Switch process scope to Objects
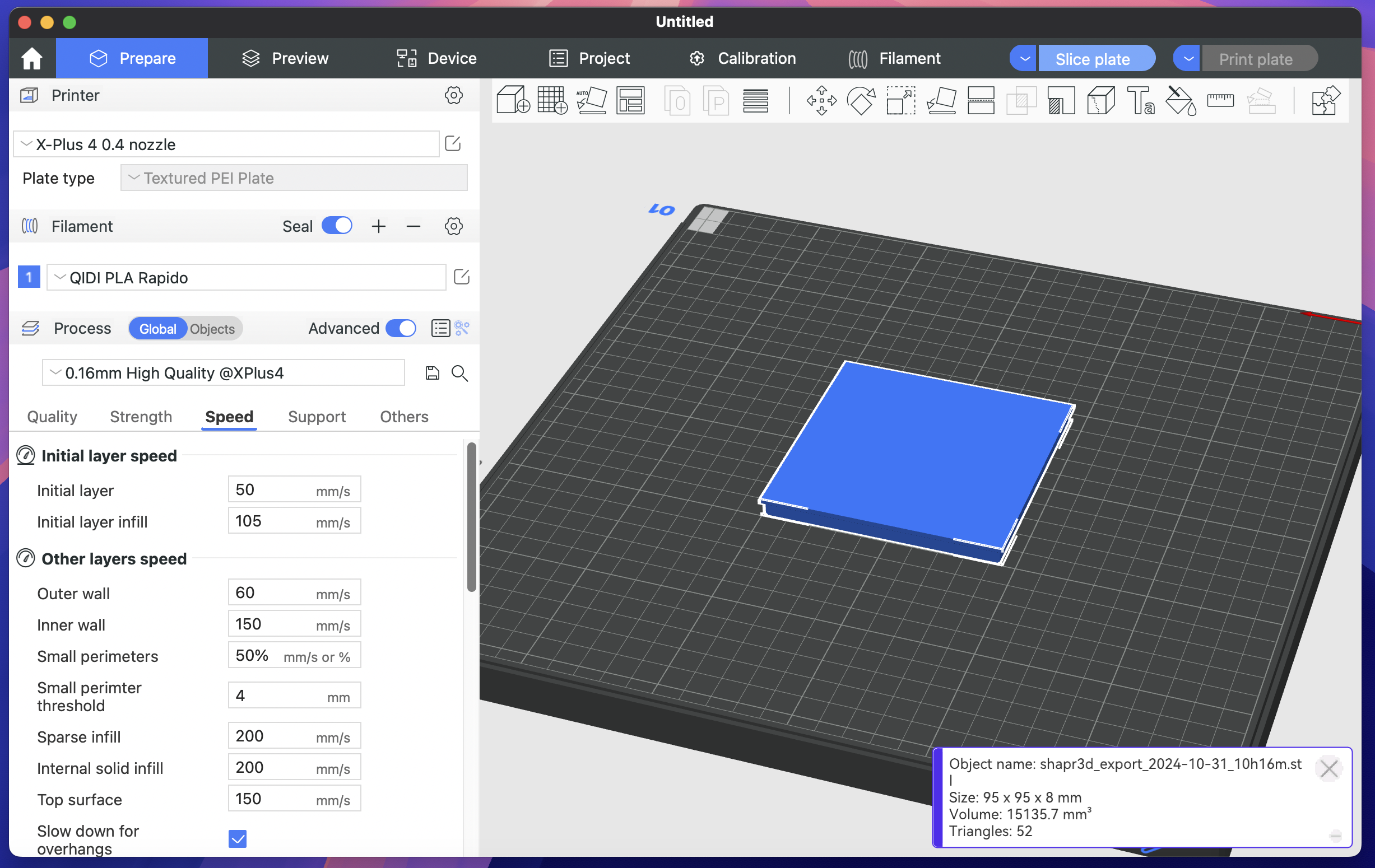The width and height of the screenshot is (1375, 868). tap(212, 329)
